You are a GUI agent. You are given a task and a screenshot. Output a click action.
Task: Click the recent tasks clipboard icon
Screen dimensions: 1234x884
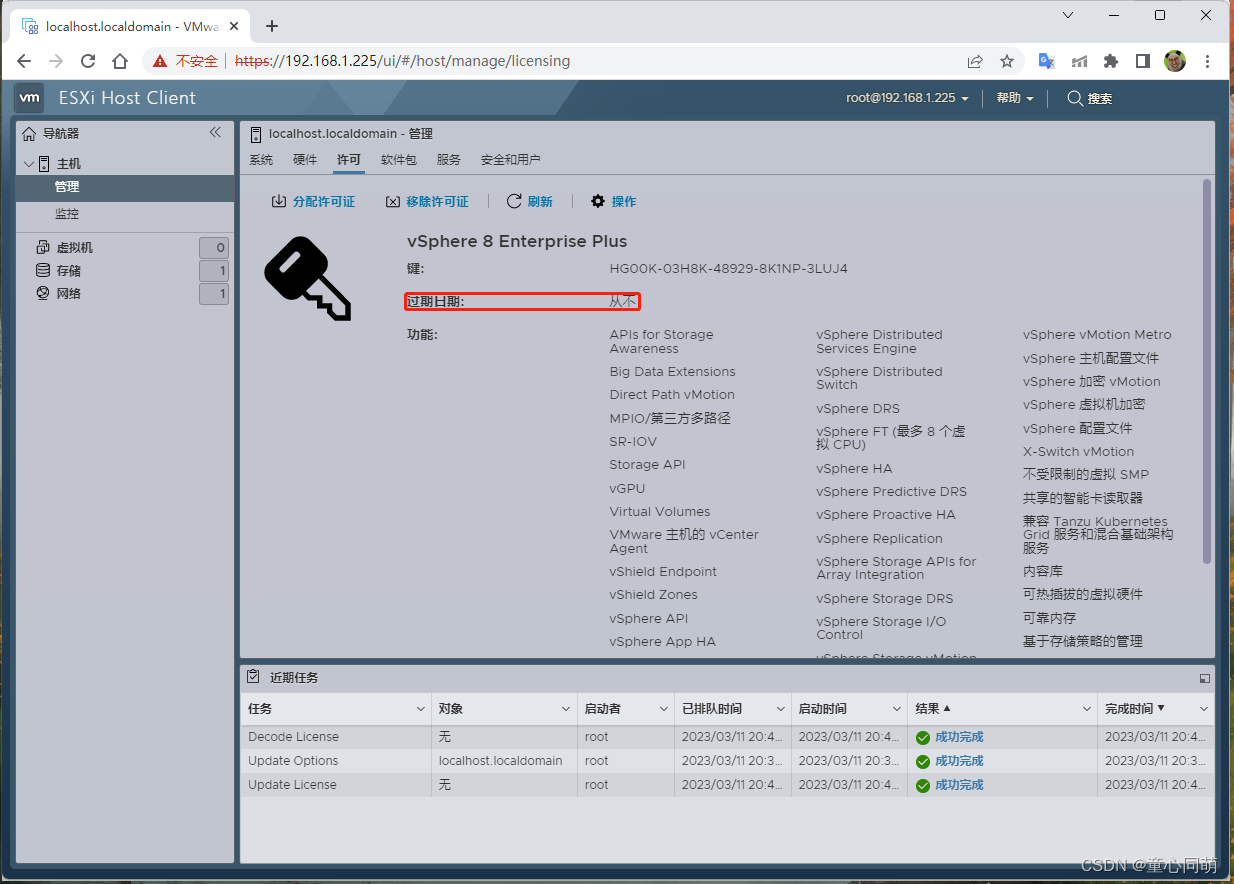pos(254,677)
